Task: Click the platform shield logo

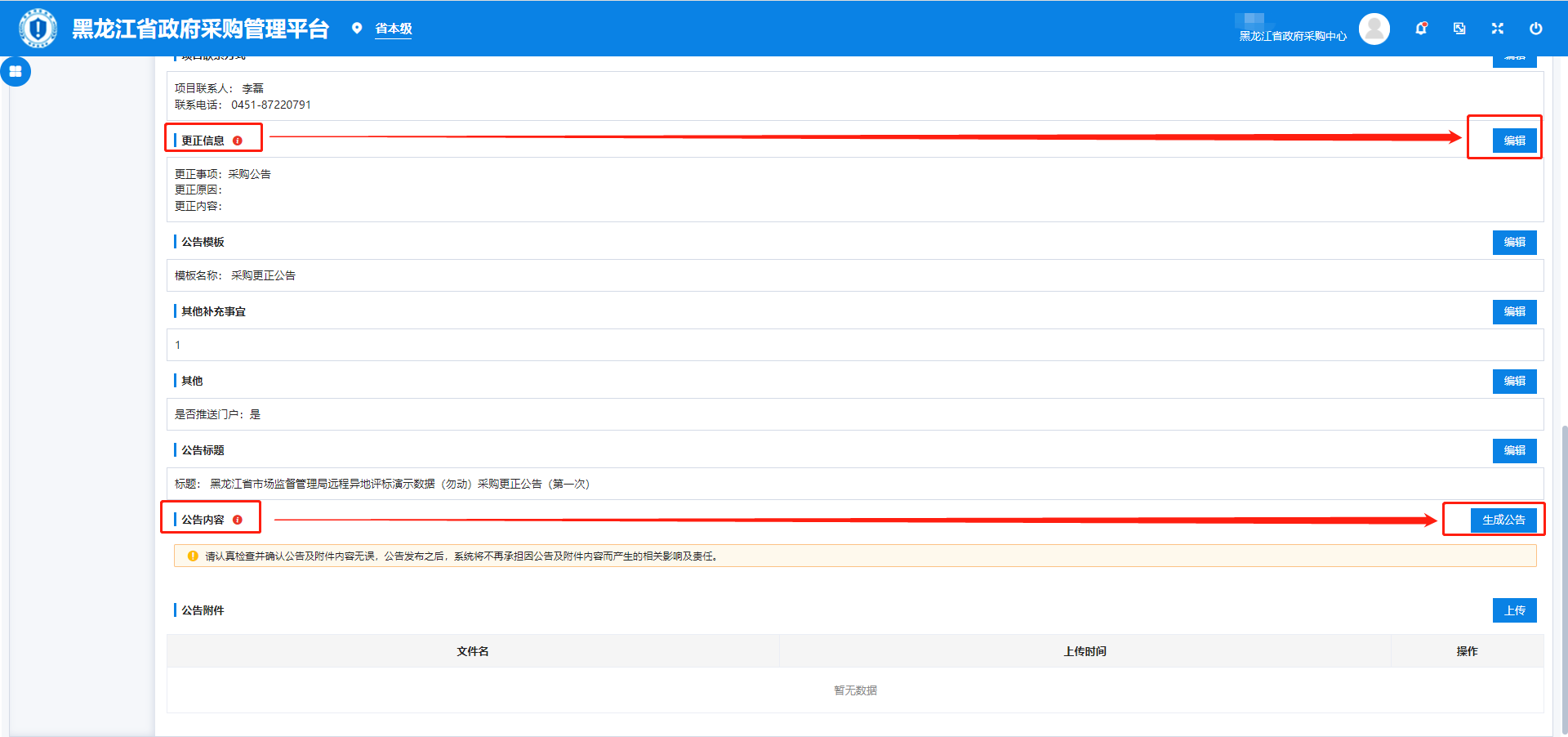Action: (x=38, y=29)
